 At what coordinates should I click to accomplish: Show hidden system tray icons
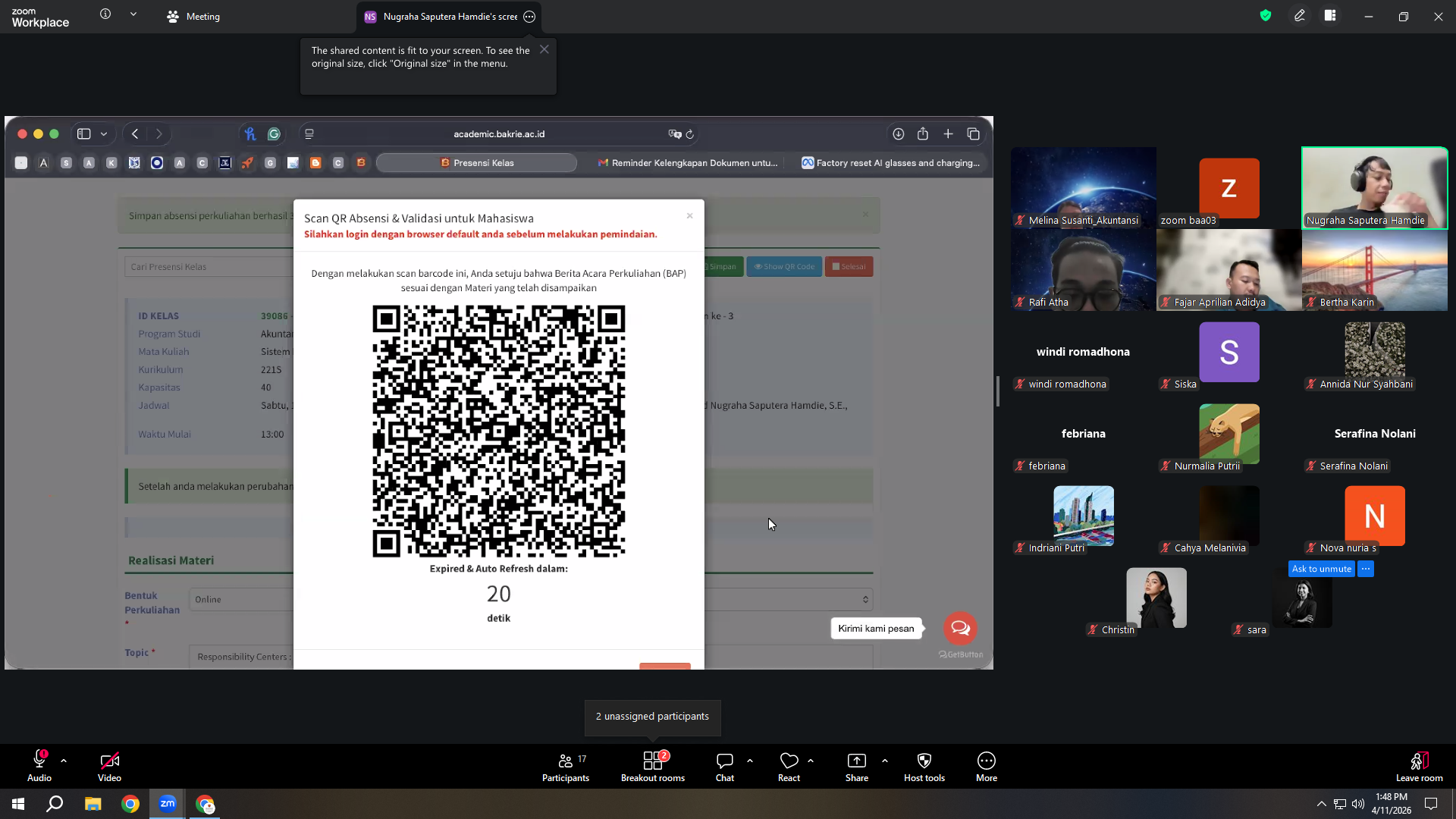1322,804
